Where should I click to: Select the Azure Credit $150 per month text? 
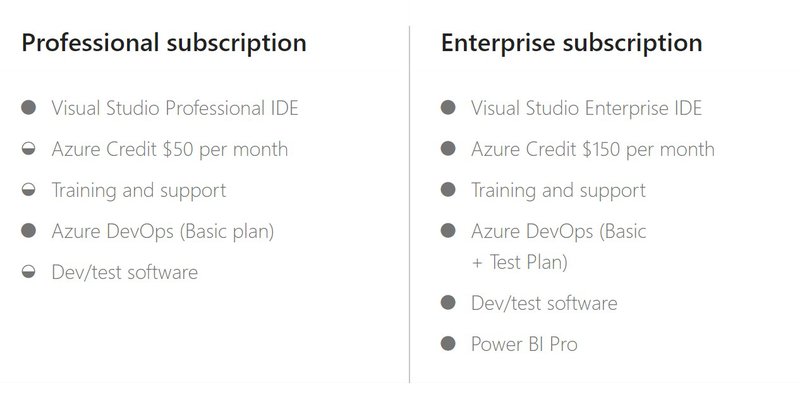pyautogui.click(x=593, y=150)
